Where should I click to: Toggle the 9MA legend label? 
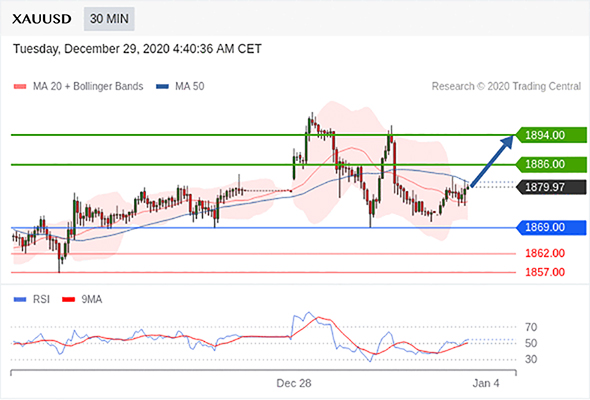92,300
